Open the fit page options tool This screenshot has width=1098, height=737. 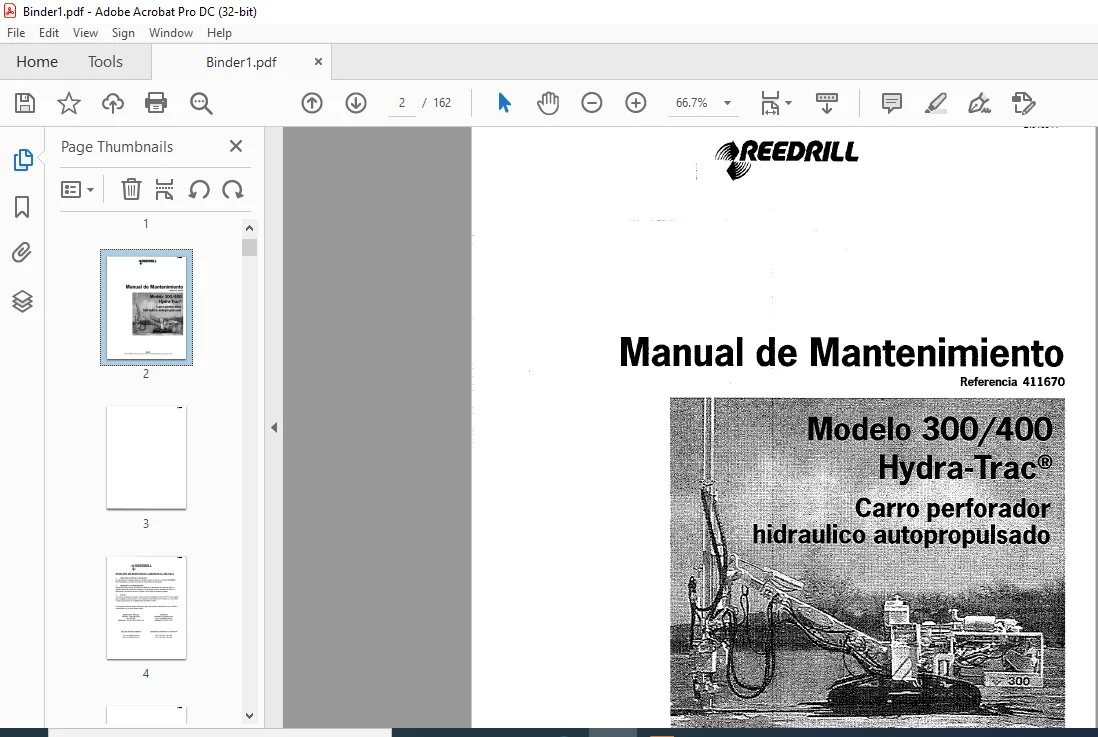tap(775, 103)
